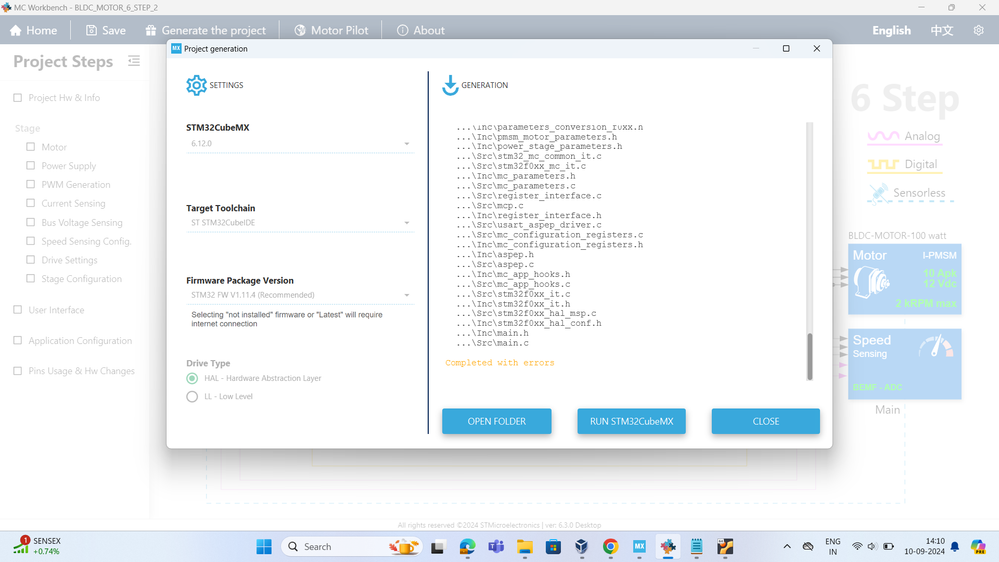This screenshot has height=562, width=999.
Task: Open the About menu item
Action: [x=420, y=31]
